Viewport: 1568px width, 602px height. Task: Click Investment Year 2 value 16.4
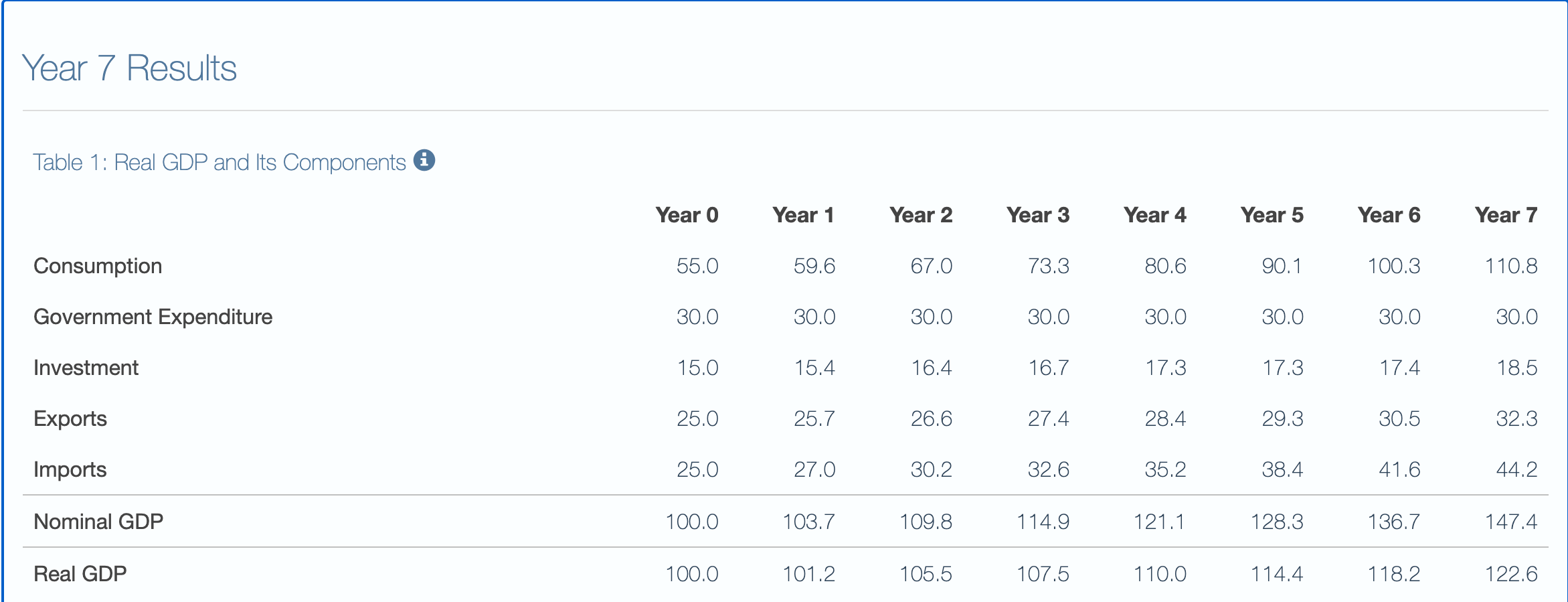932,368
